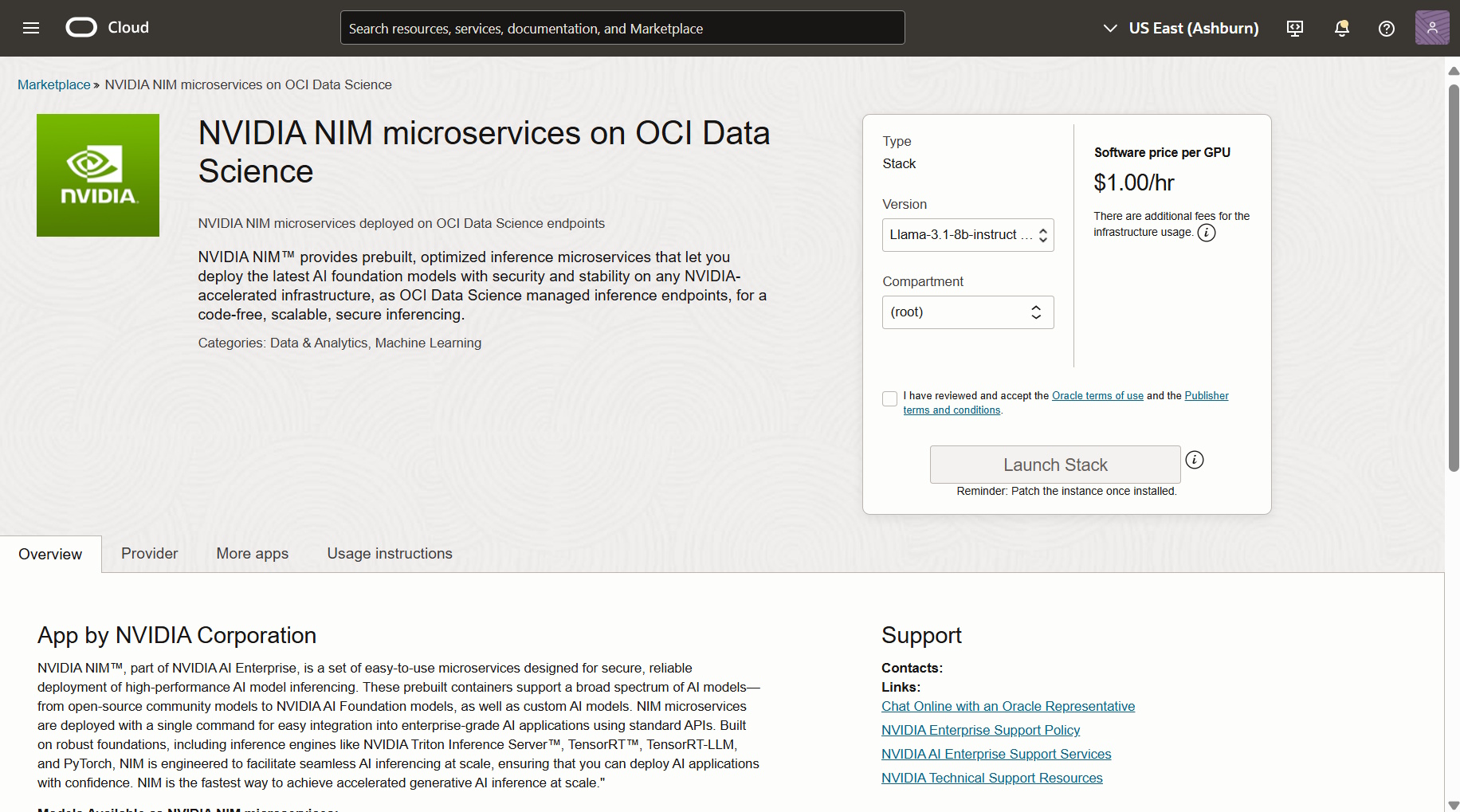Open the Marketplace breadcrumb link
The image size is (1460, 812).
tap(54, 84)
